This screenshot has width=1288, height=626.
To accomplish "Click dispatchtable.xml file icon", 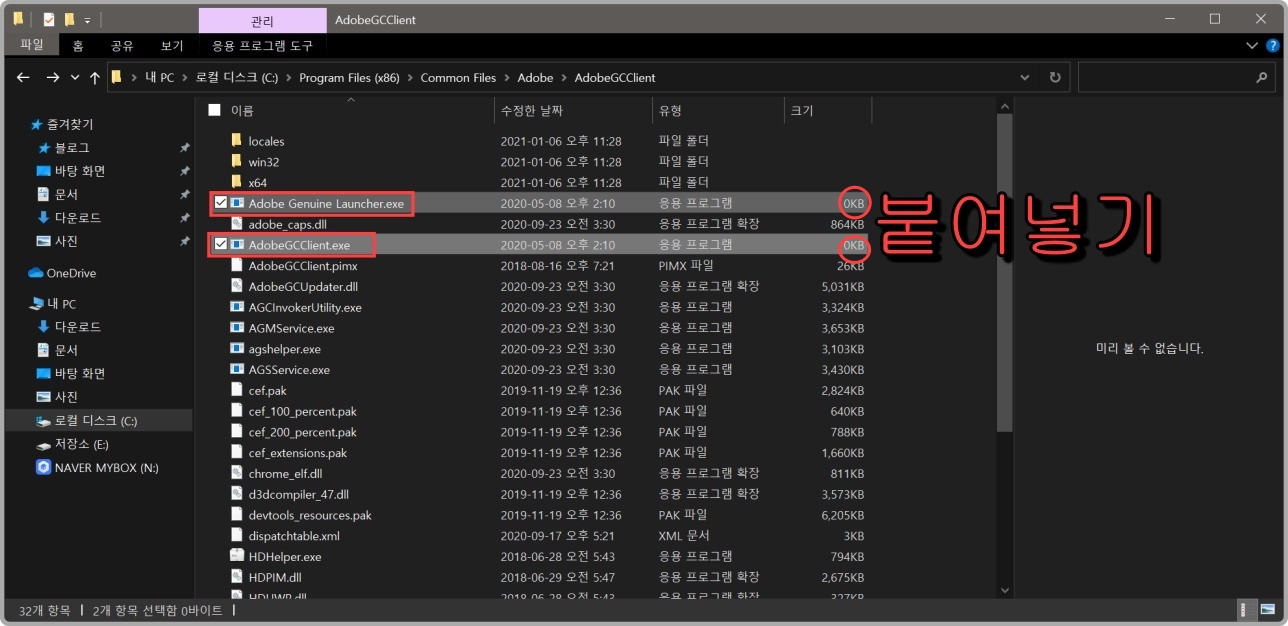I will (x=237, y=536).
